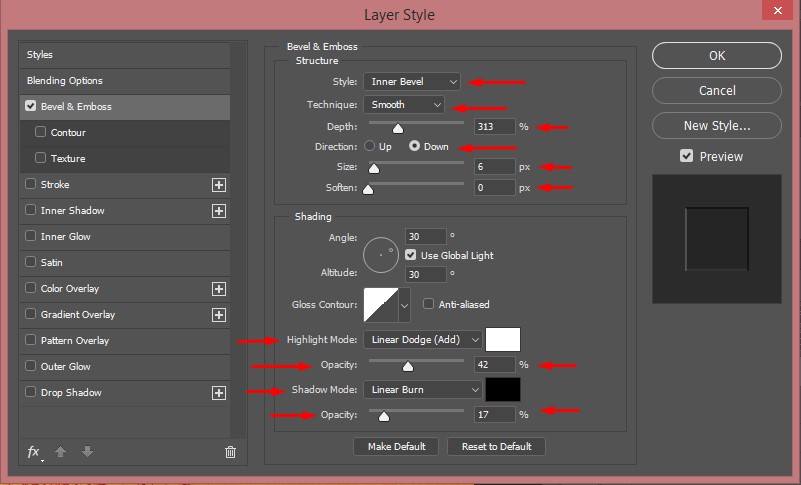
Task: Enable the Inner Glow checkbox
Action: (x=31, y=236)
